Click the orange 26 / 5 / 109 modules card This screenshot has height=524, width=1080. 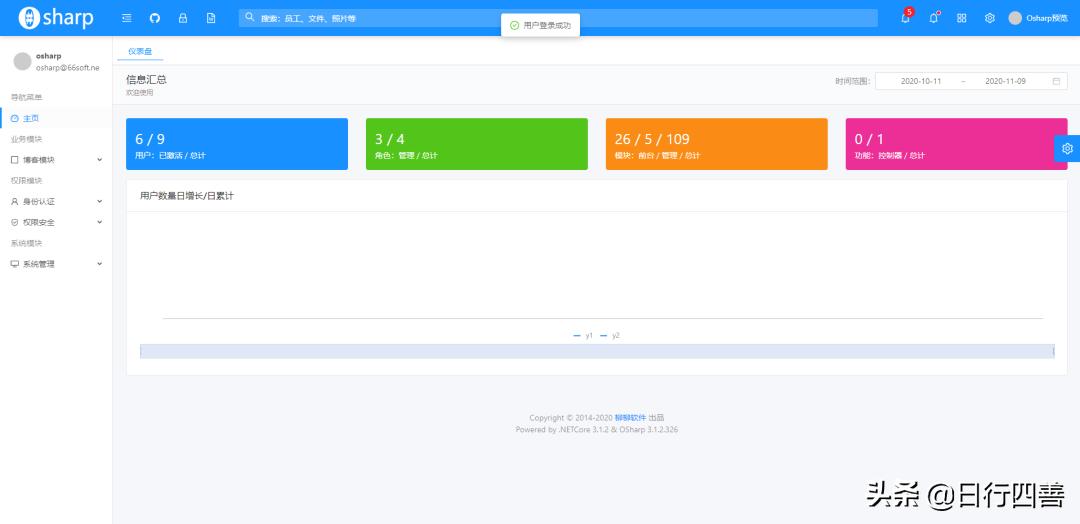point(716,144)
